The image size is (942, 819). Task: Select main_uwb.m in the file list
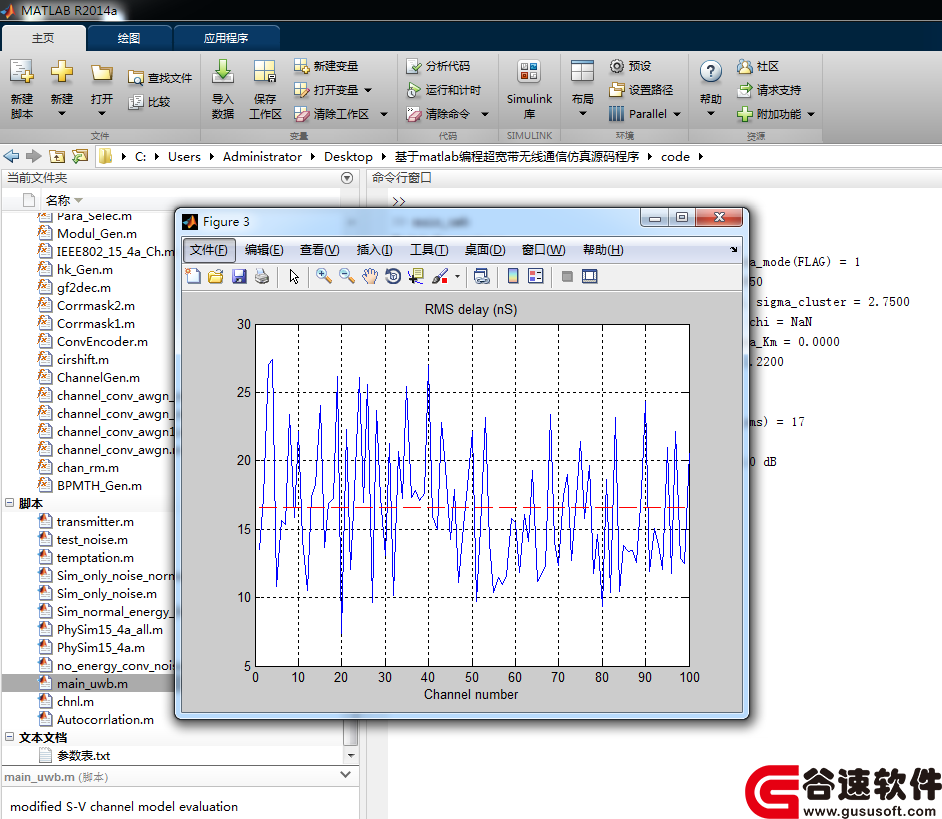tap(92, 684)
